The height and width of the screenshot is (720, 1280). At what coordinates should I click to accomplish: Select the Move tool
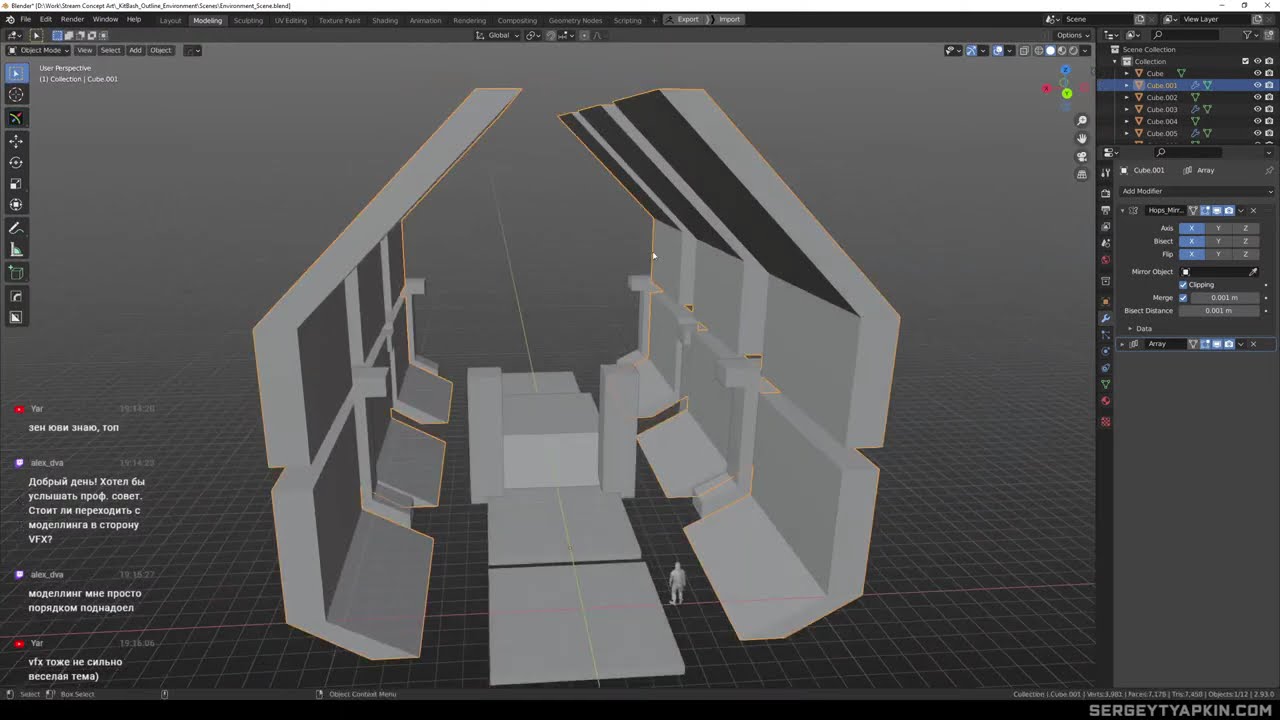click(x=16, y=141)
